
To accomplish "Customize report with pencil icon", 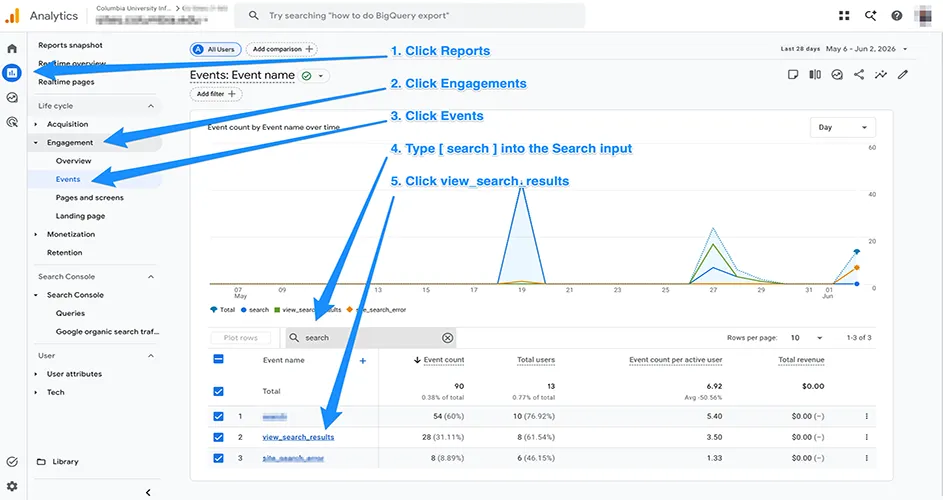I will pos(903,75).
